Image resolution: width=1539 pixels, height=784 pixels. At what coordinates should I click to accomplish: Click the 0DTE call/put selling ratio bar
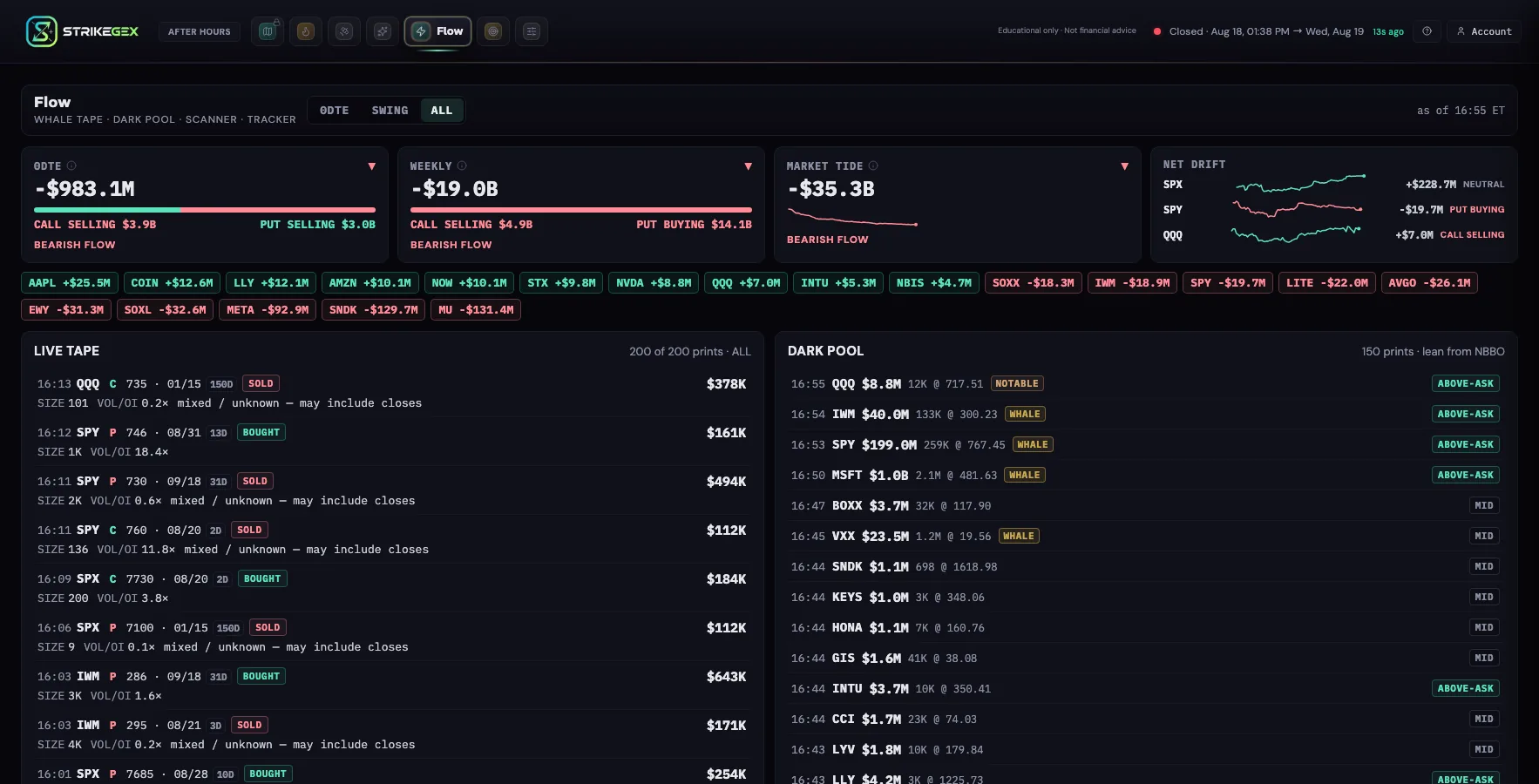pyautogui.click(x=205, y=210)
